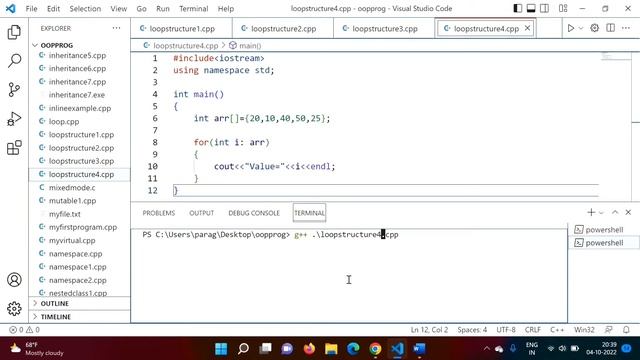
Task: Open the Run and Debug view
Action: (14, 119)
